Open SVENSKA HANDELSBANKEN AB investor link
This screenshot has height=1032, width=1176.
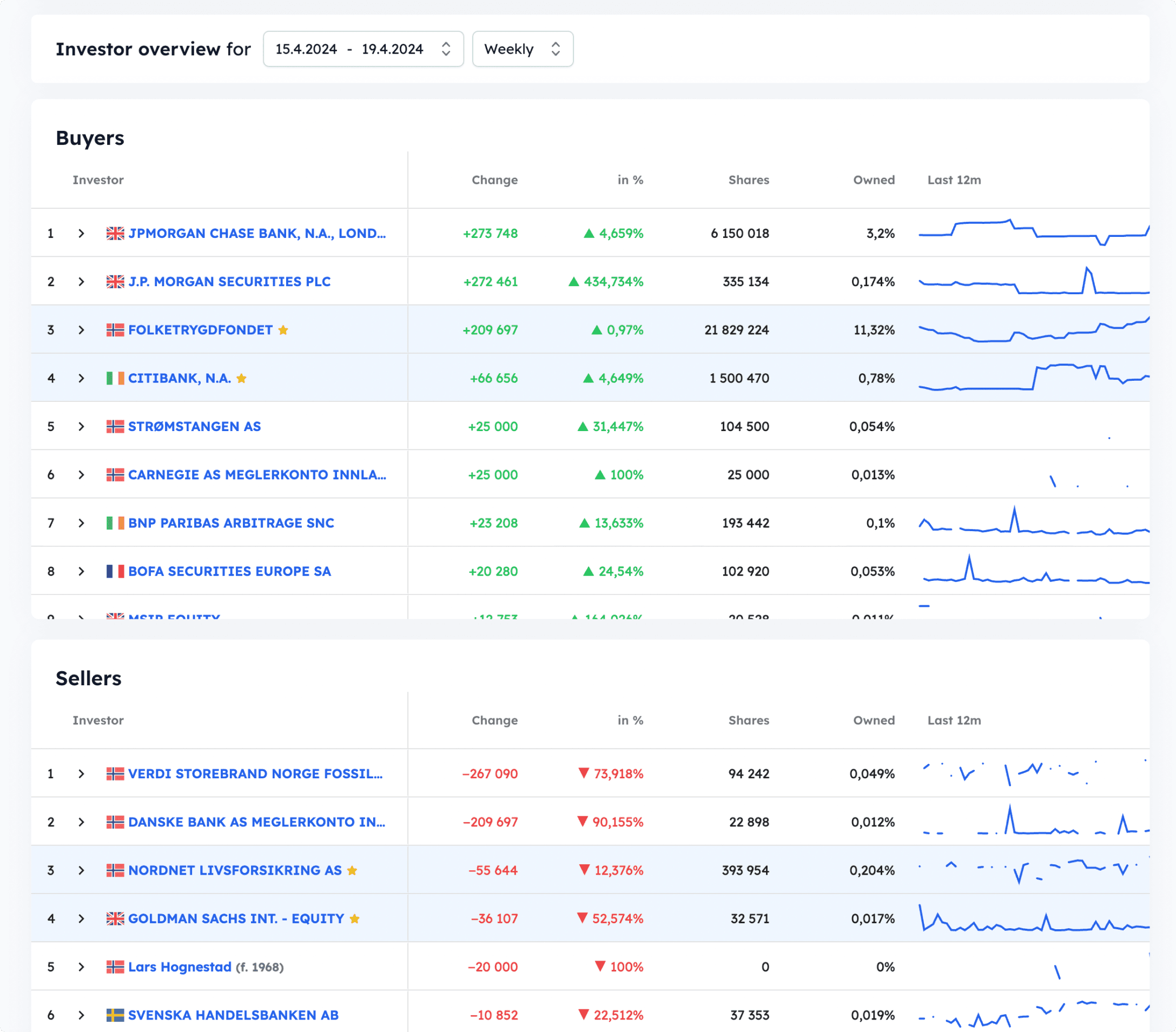click(233, 1016)
